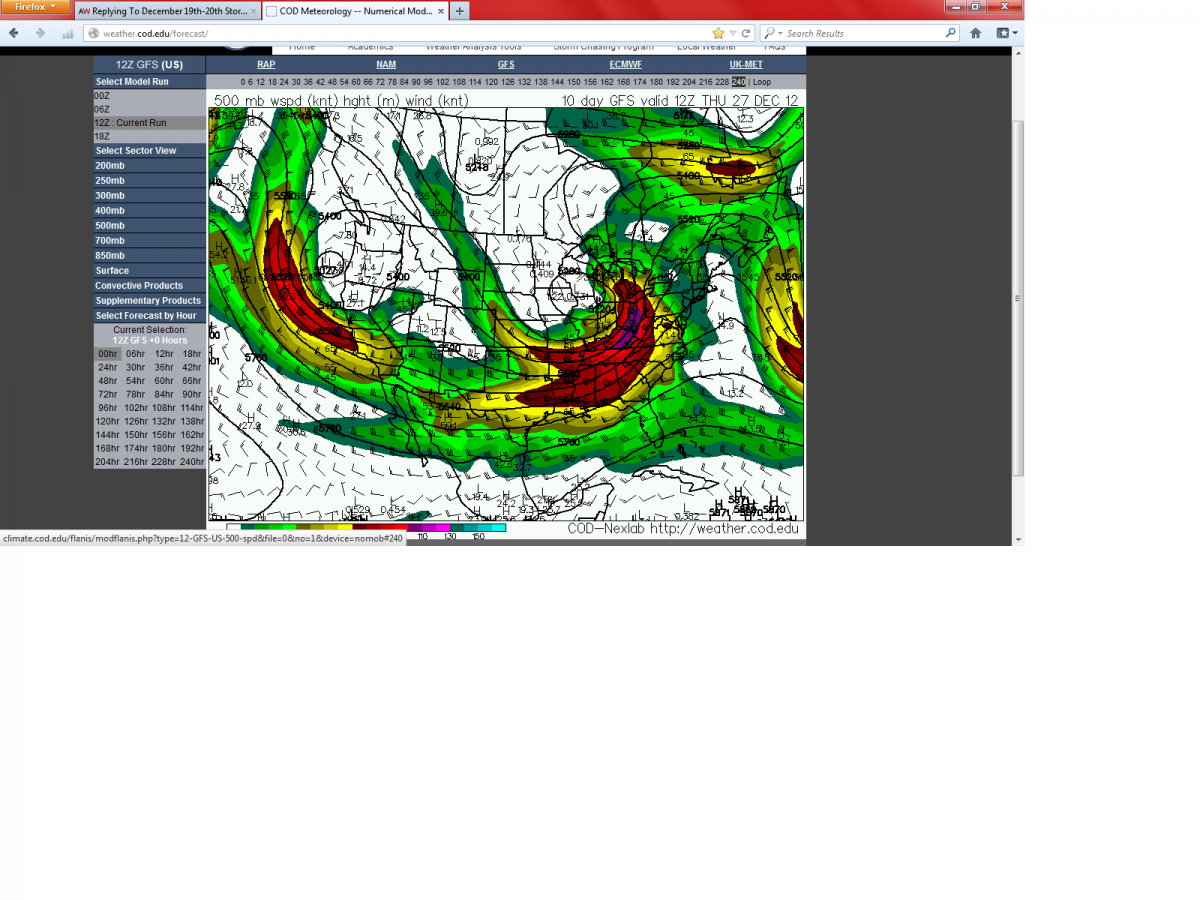This screenshot has height=900, width=1200.
Task: Expand the 700mb products menu
Action: click(x=150, y=241)
